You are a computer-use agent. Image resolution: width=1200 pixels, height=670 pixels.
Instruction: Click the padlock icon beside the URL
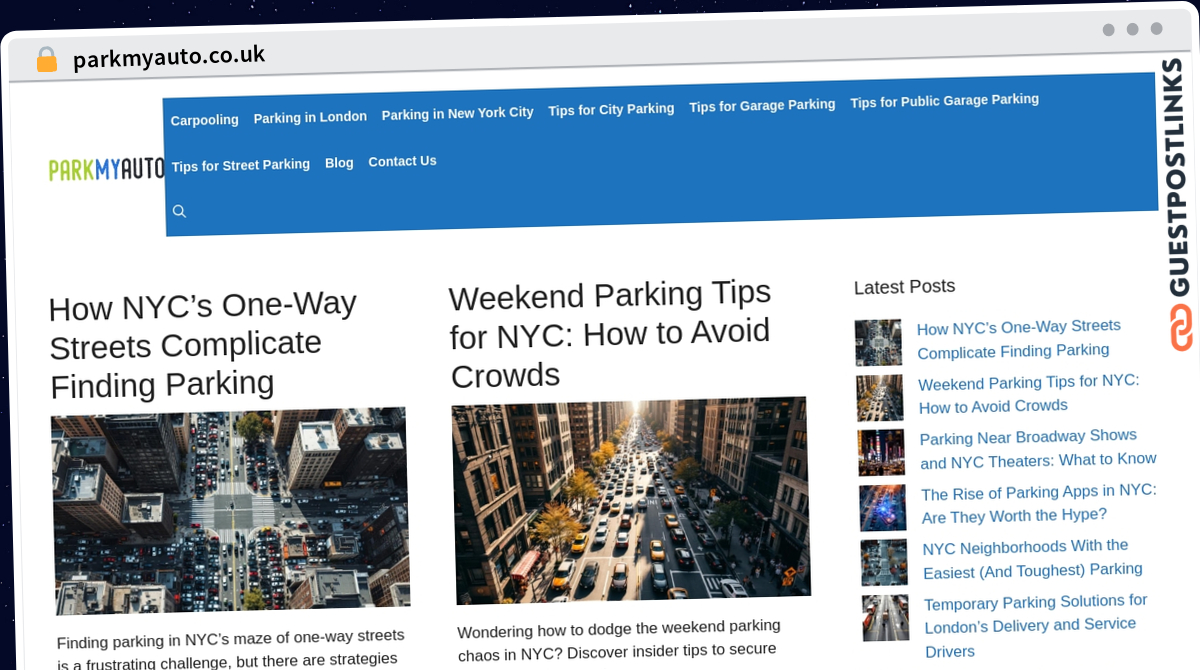[47, 59]
